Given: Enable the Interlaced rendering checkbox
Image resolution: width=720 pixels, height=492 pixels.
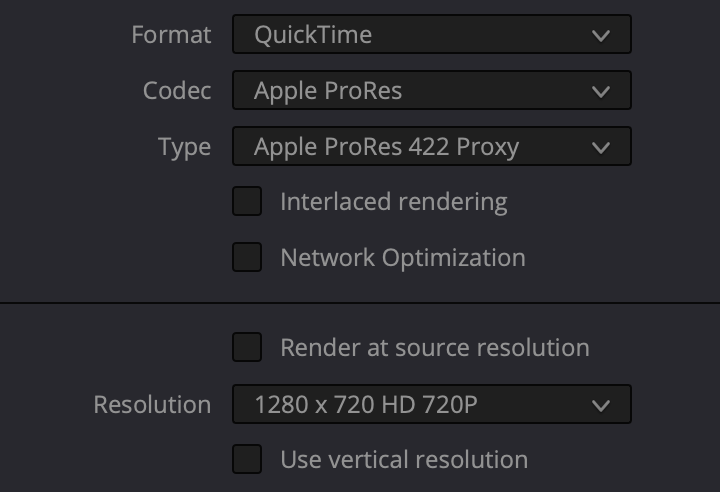Looking at the screenshot, I should click(247, 201).
